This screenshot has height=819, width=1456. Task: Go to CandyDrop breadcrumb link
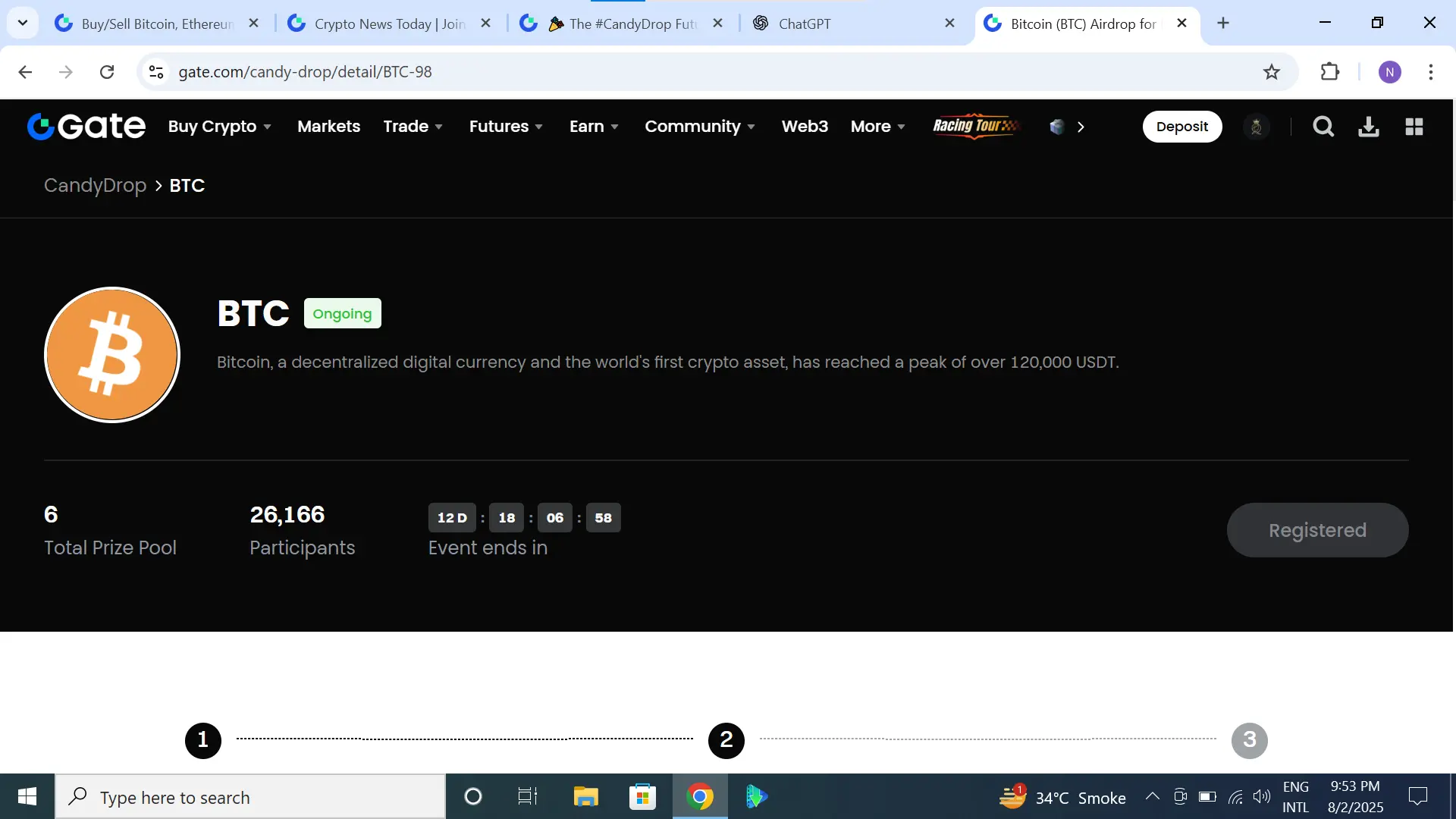pos(95,186)
